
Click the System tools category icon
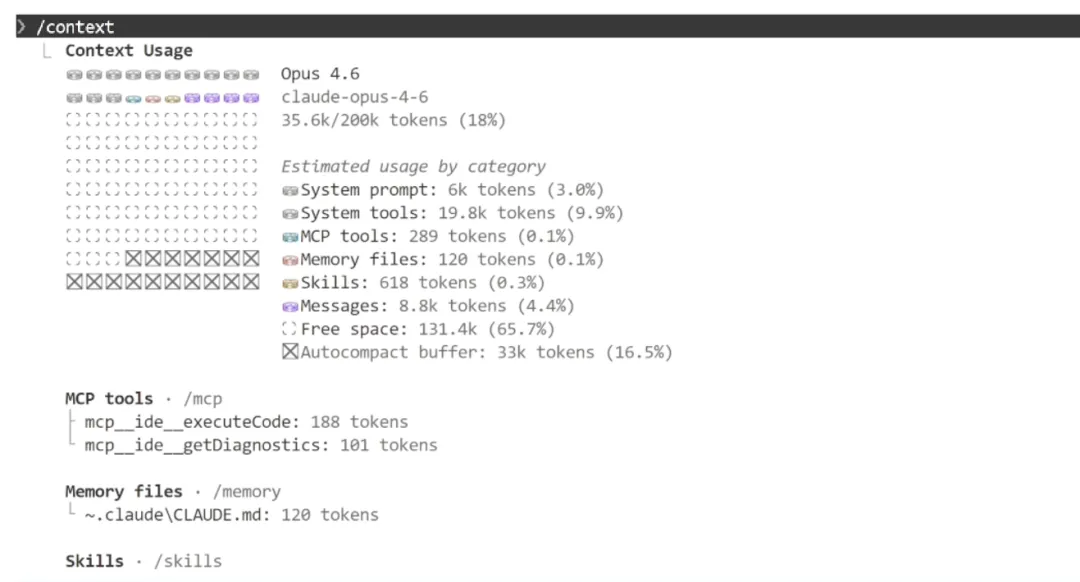(x=290, y=214)
